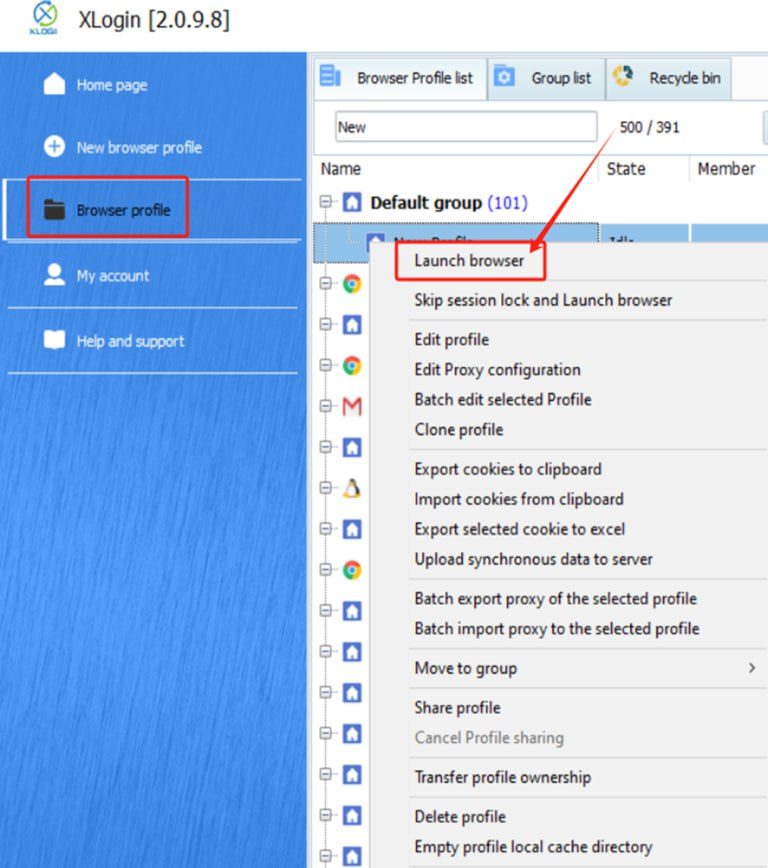Click Delete profile in context menu

(460, 817)
